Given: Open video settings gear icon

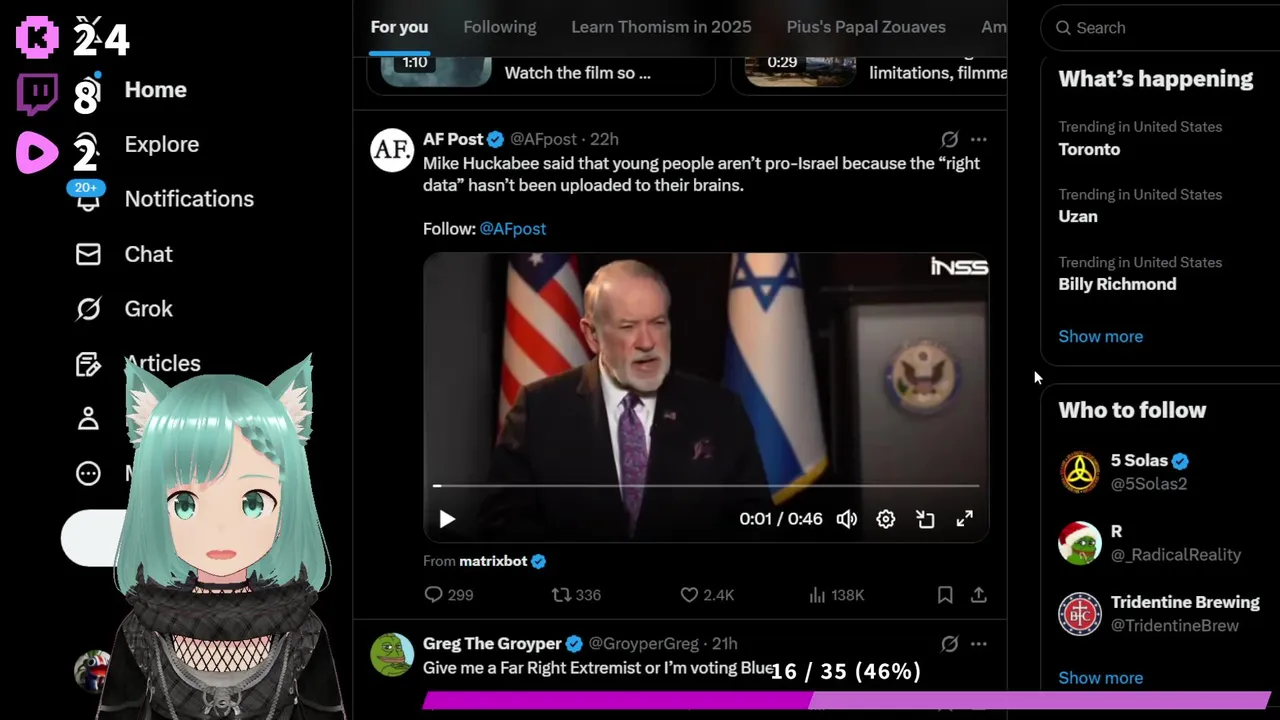Looking at the screenshot, I should pyautogui.click(x=886, y=519).
